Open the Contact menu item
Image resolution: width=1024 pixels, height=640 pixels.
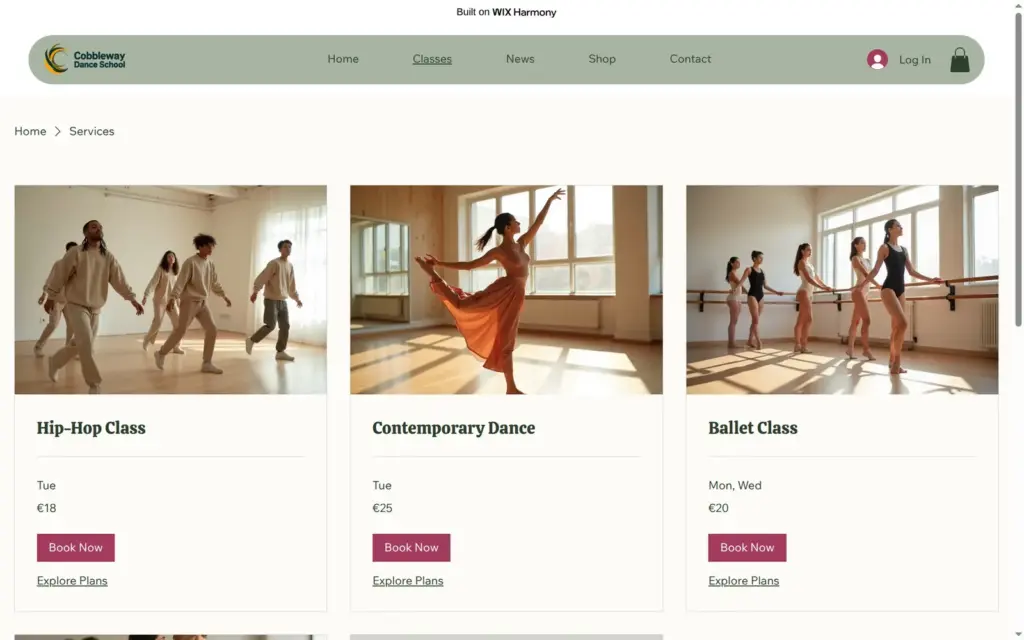690,59
